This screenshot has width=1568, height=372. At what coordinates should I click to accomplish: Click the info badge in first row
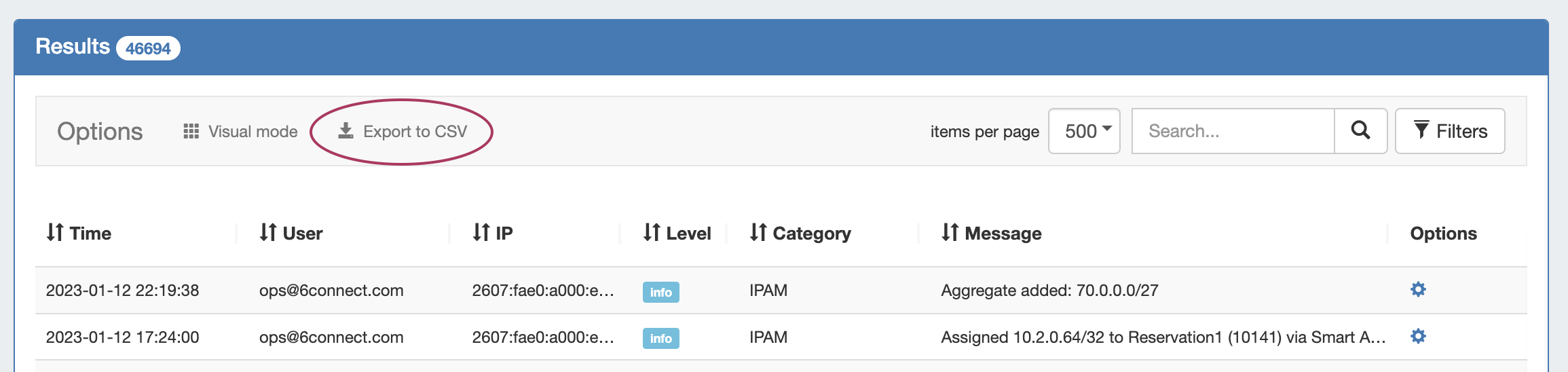point(660,292)
